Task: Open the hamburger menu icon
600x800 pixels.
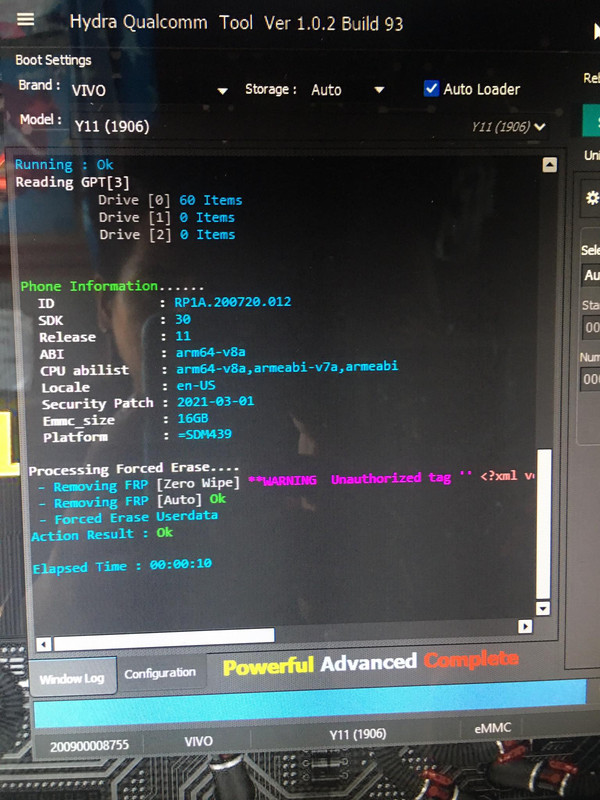Action: (x=26, y=19)
